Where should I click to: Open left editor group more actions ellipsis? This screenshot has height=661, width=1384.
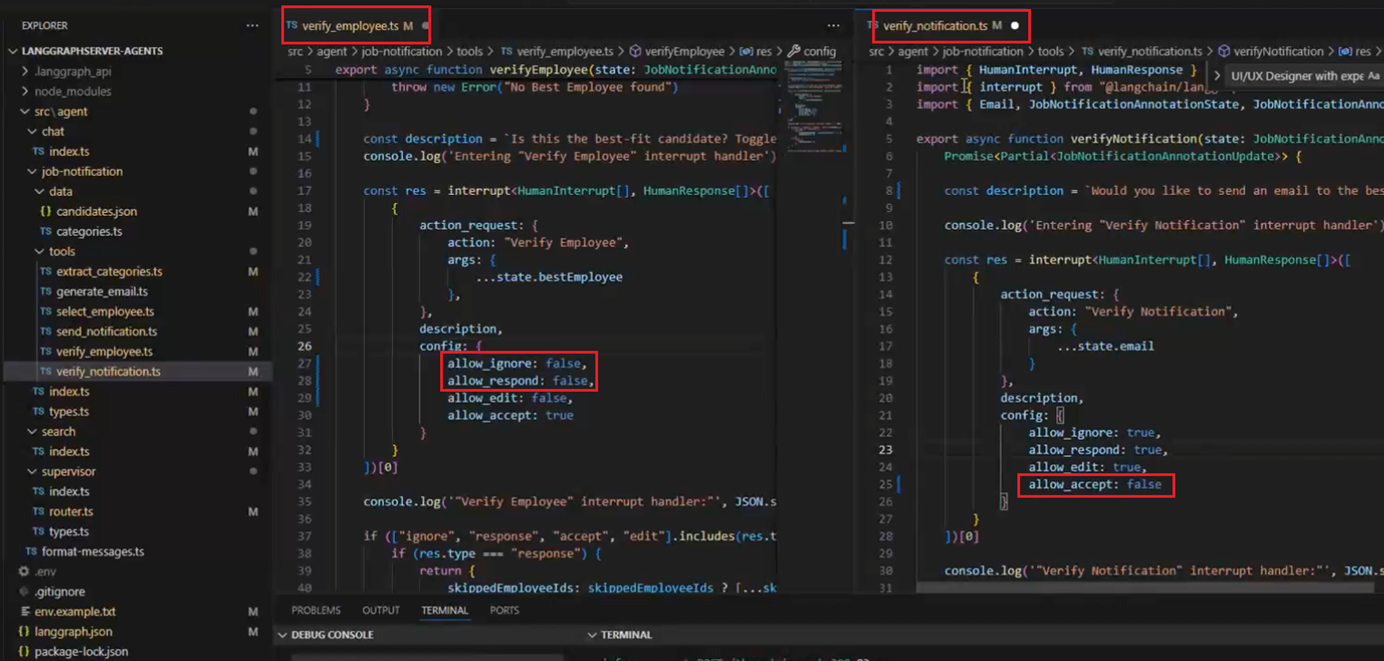click(833, 26)
